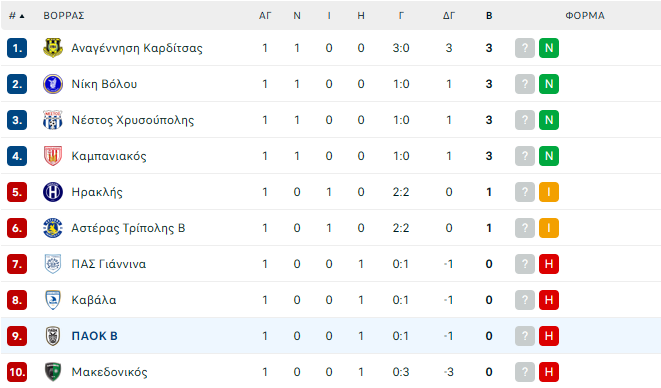
Task: Click the Καμπανιακός red striped crest
Action: click(53, 156)
